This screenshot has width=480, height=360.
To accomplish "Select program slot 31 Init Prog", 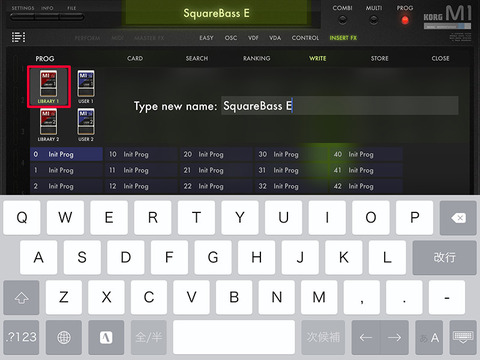I will coord(291,170).
